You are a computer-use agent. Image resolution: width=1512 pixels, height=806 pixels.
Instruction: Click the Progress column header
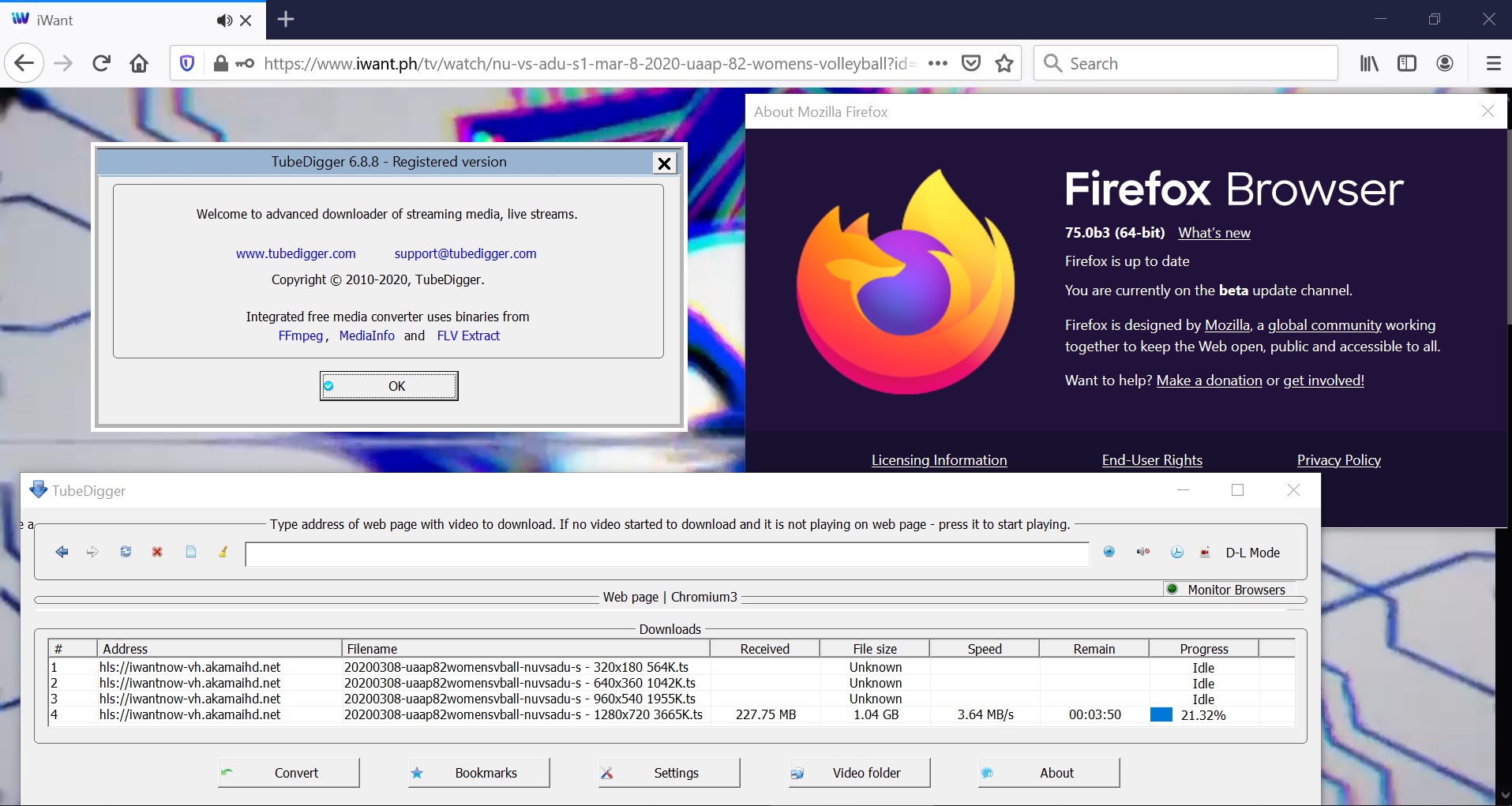1204,649
